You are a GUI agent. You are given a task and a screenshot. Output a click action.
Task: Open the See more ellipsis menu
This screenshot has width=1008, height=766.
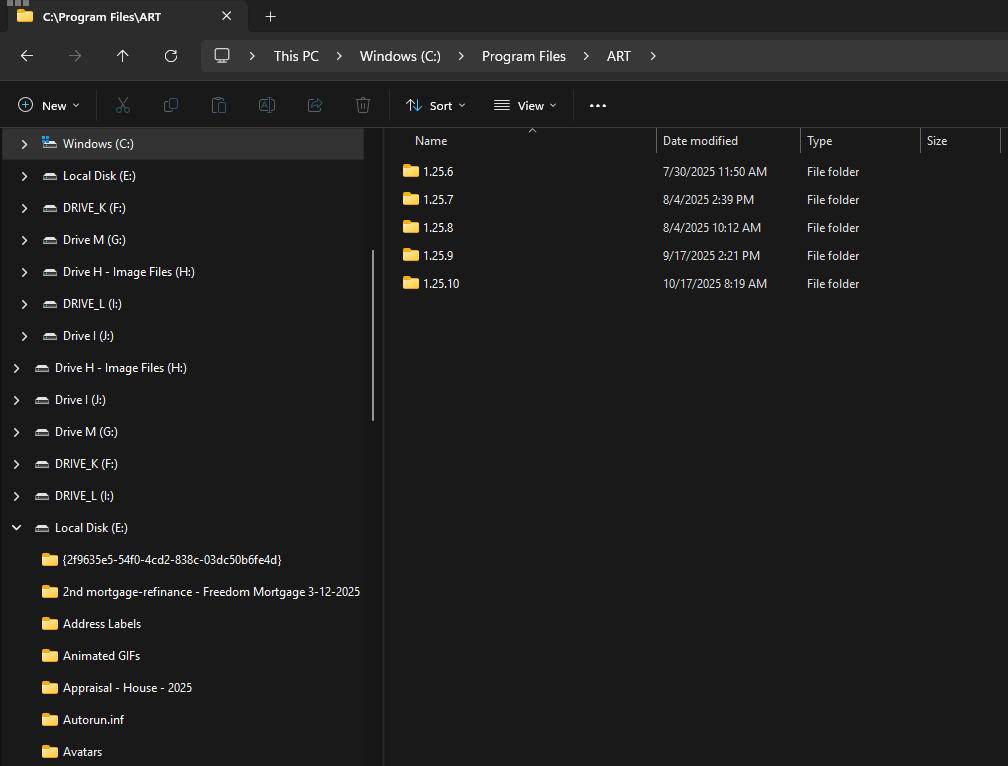pyautogui.click(x=598, y=105)
